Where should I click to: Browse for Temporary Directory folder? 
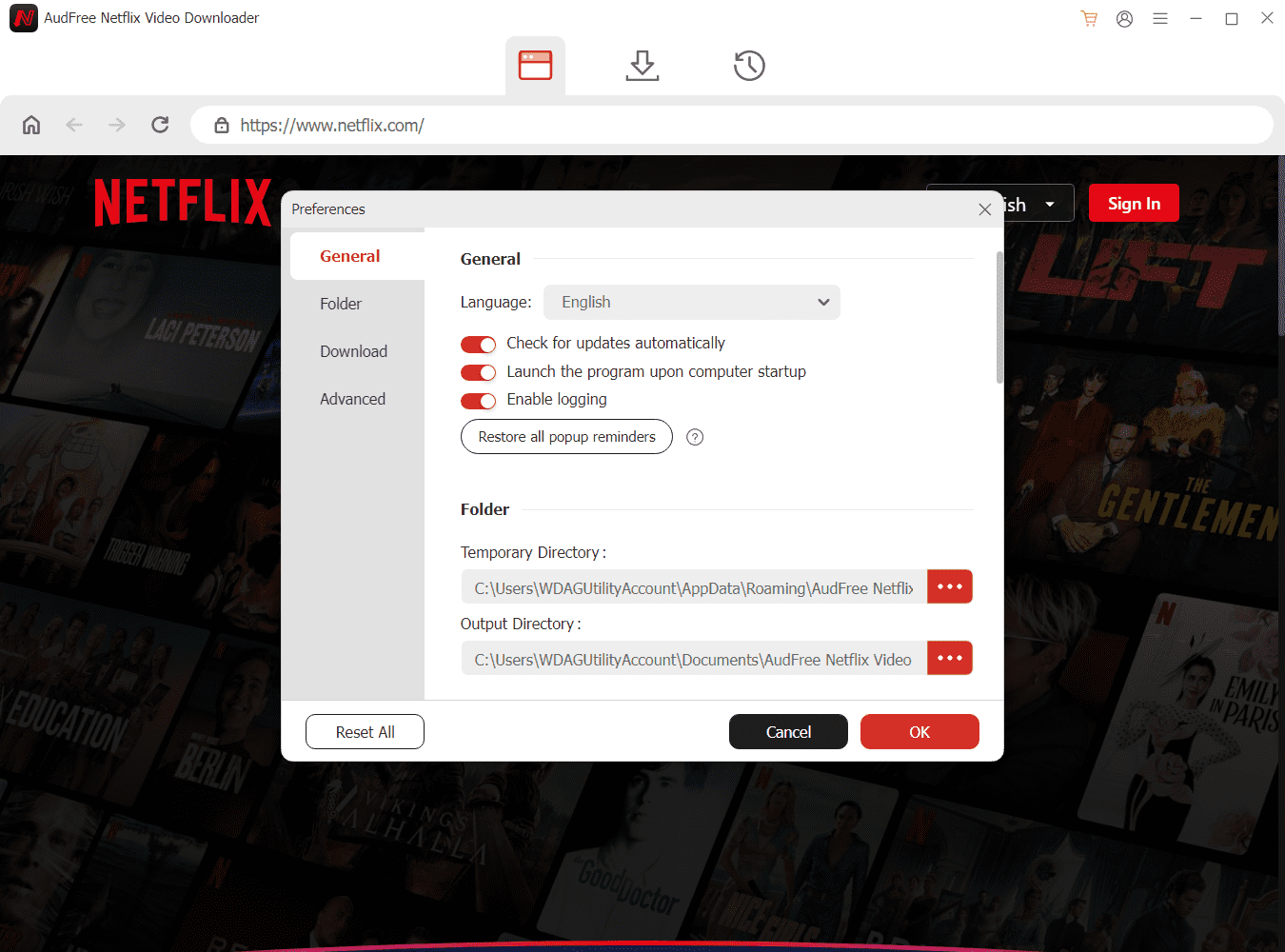950,586
